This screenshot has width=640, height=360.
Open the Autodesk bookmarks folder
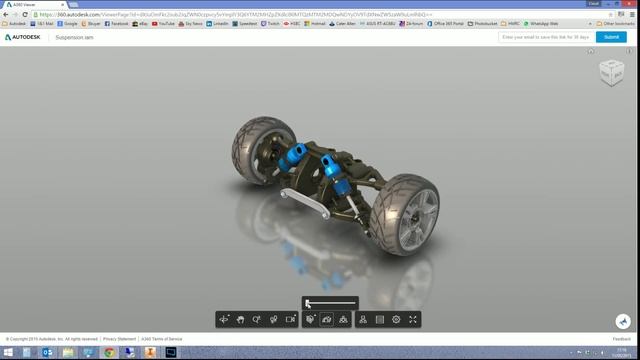click(14, 24)
